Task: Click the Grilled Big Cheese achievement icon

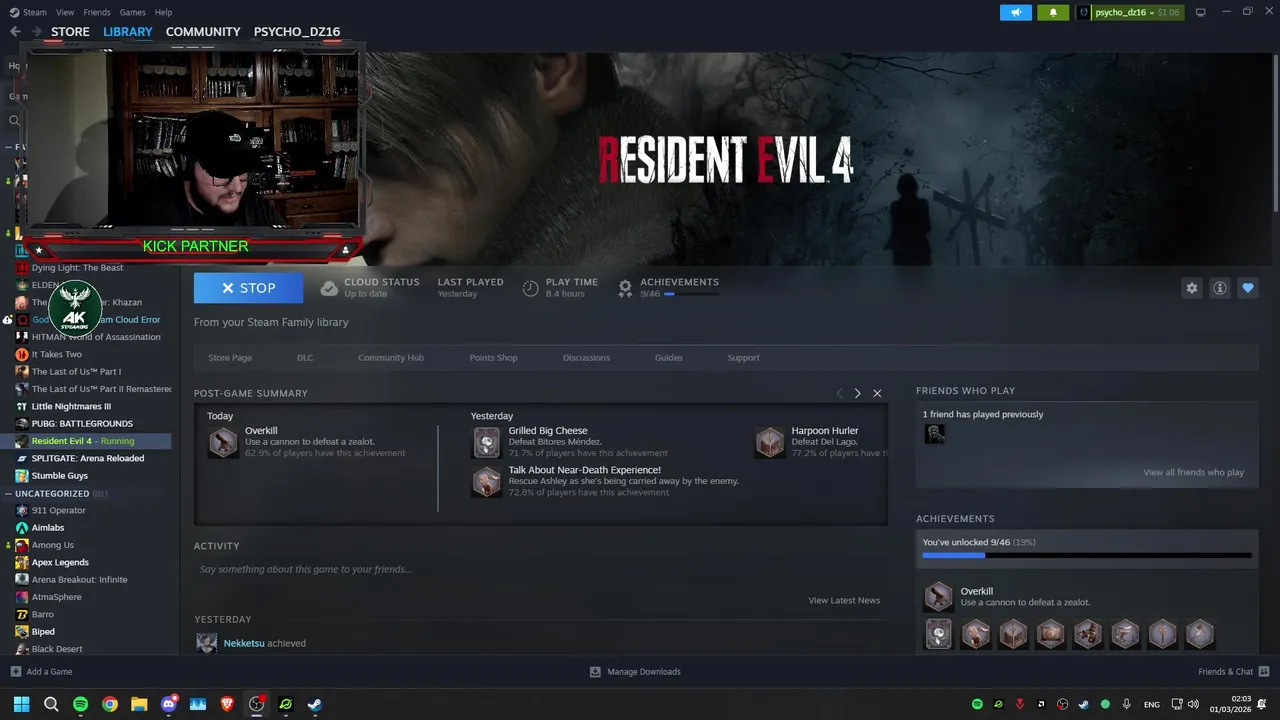Action: coord(486,442)
